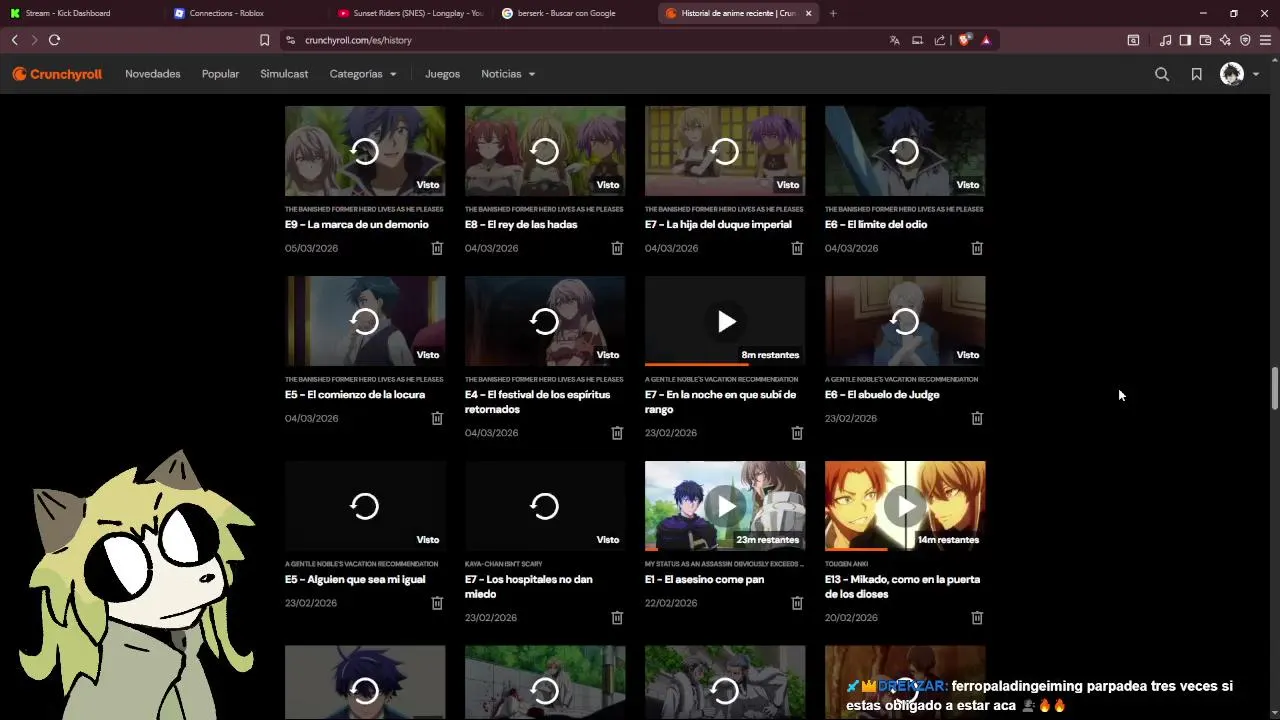
Task: Open Crunchyroll search
Action: (x=1162, y=74)
